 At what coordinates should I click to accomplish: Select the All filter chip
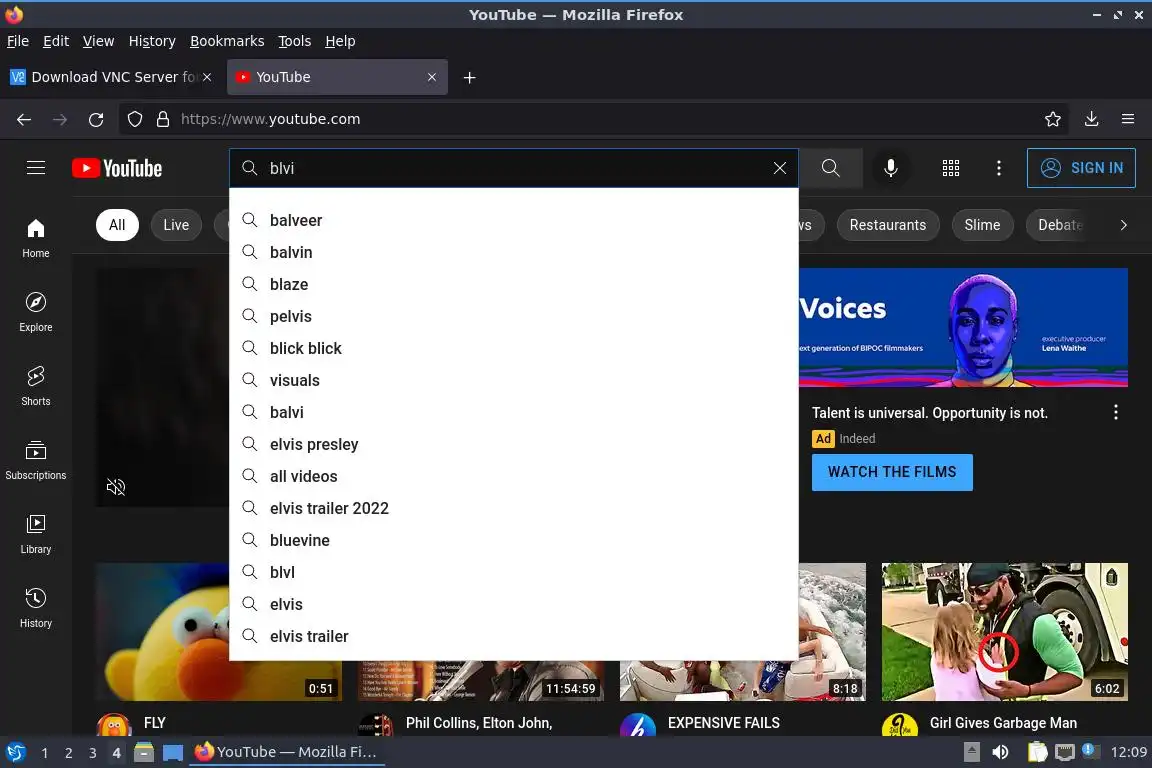coord(117,225)
